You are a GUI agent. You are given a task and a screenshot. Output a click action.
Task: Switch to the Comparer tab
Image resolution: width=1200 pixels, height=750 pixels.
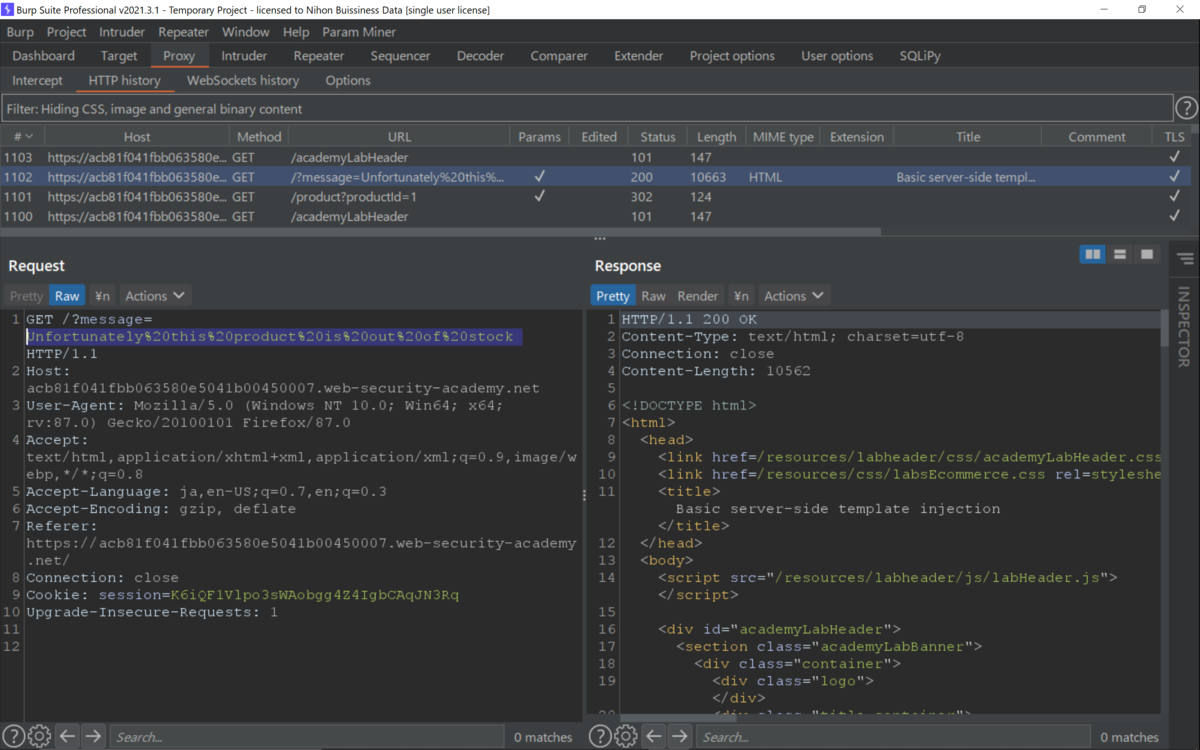[x=559, y=56]
